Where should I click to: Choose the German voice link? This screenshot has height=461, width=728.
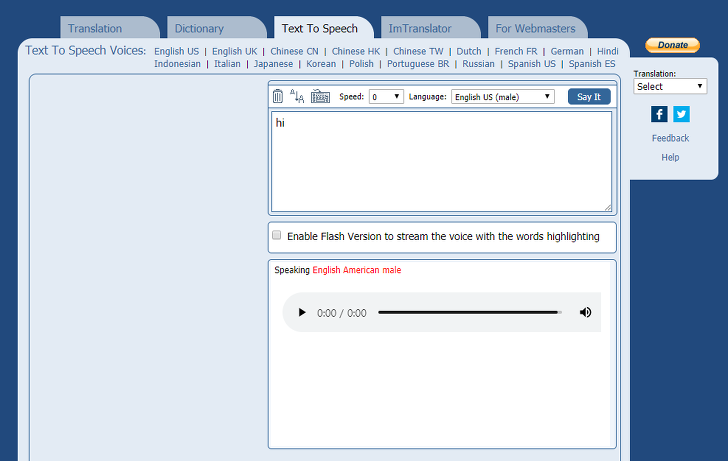tap(567, 52)
